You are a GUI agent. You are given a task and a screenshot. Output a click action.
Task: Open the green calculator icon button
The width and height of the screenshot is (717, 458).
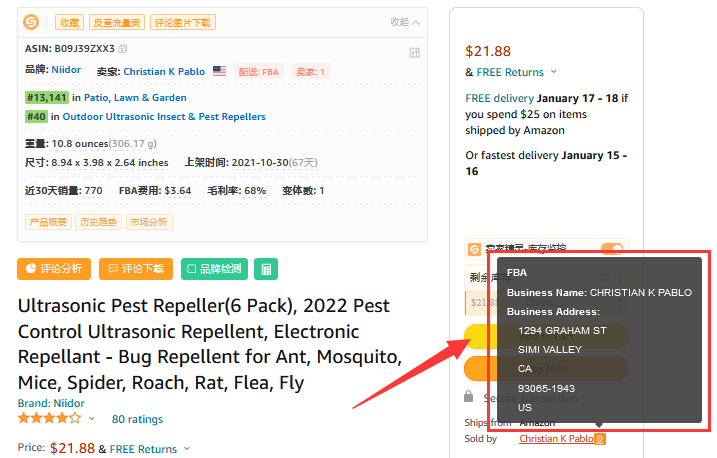click(265, 269)
